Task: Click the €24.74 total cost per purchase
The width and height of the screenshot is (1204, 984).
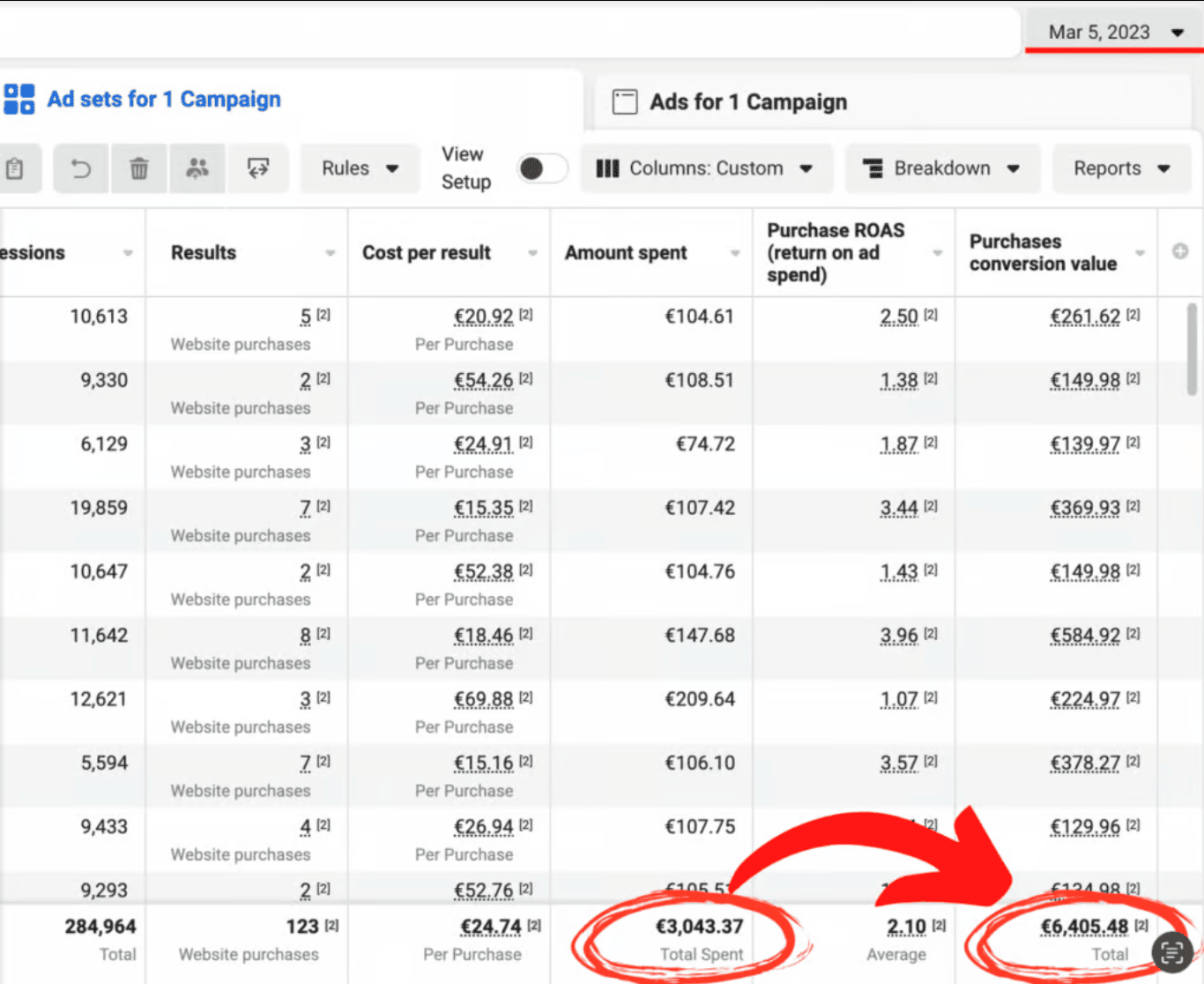Action: click(491, 927)
